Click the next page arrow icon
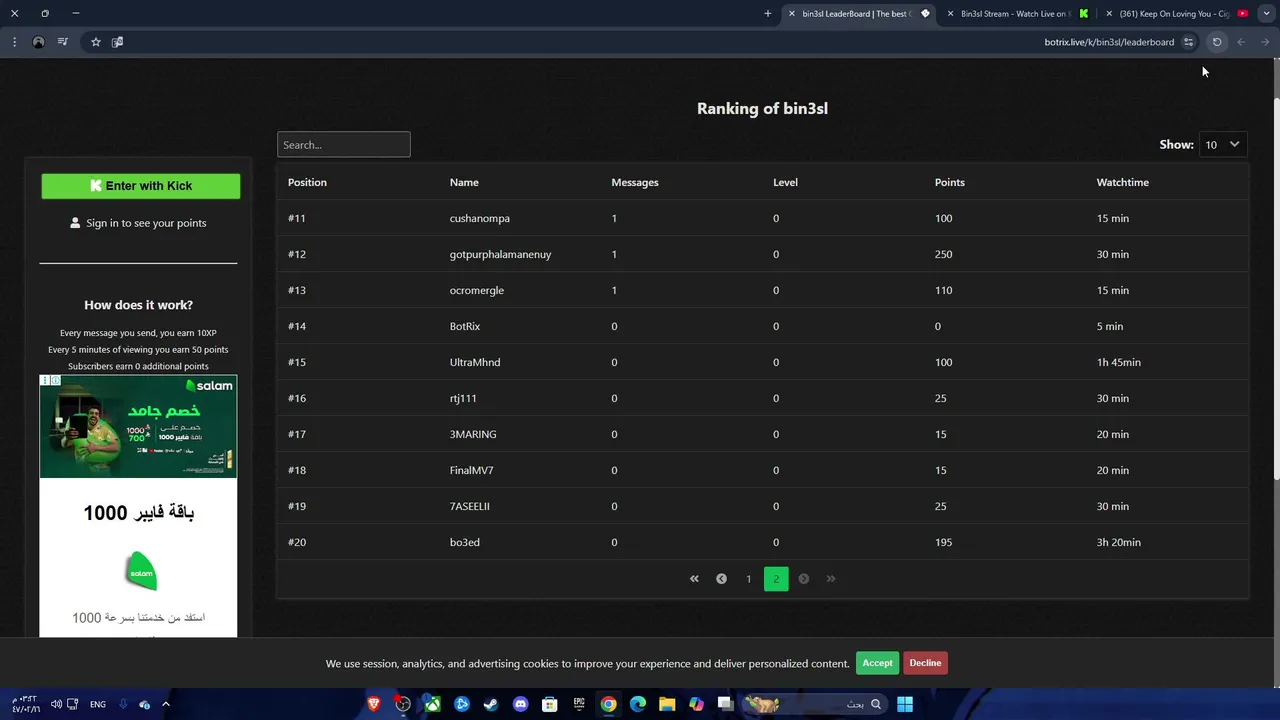1280x720 pixels. (803, 579)
